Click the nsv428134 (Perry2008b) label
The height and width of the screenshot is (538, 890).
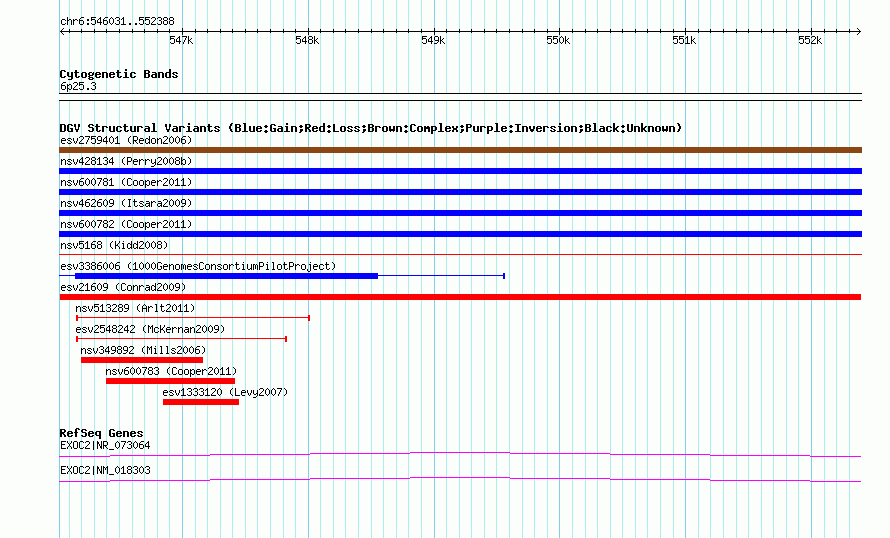point(126,161)
